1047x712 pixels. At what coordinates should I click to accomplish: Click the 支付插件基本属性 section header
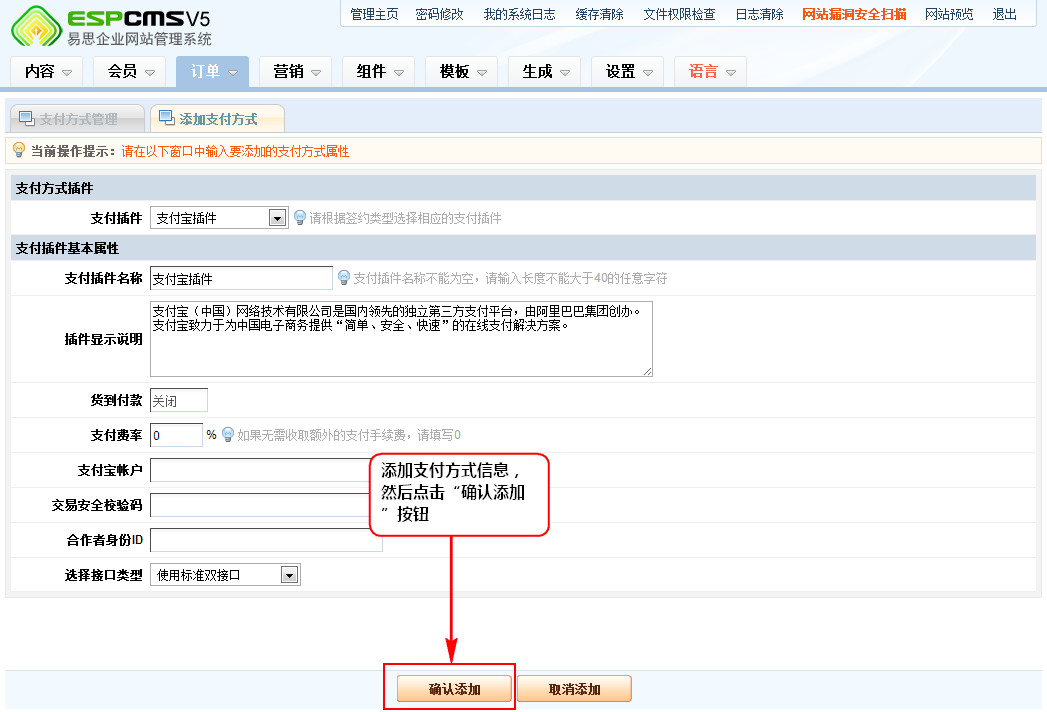(524, 248)
